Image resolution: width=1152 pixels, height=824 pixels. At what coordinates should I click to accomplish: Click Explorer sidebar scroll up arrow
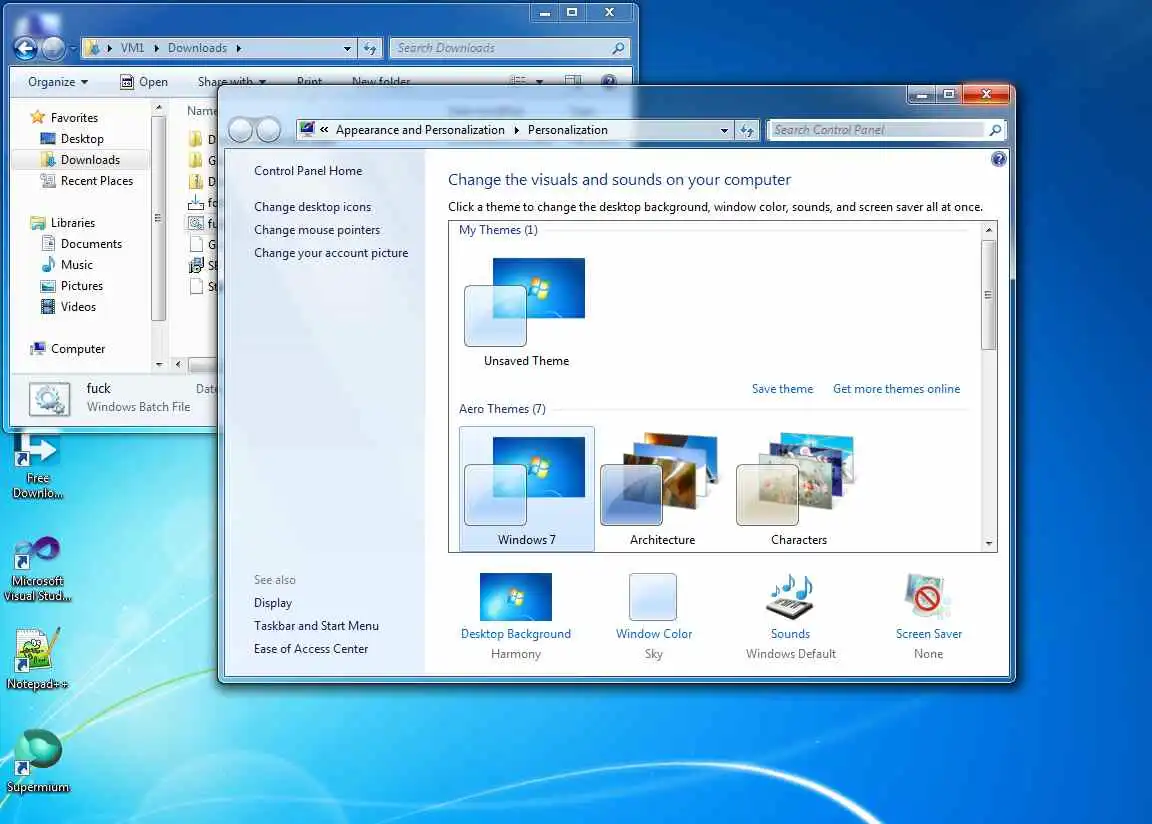159,109
